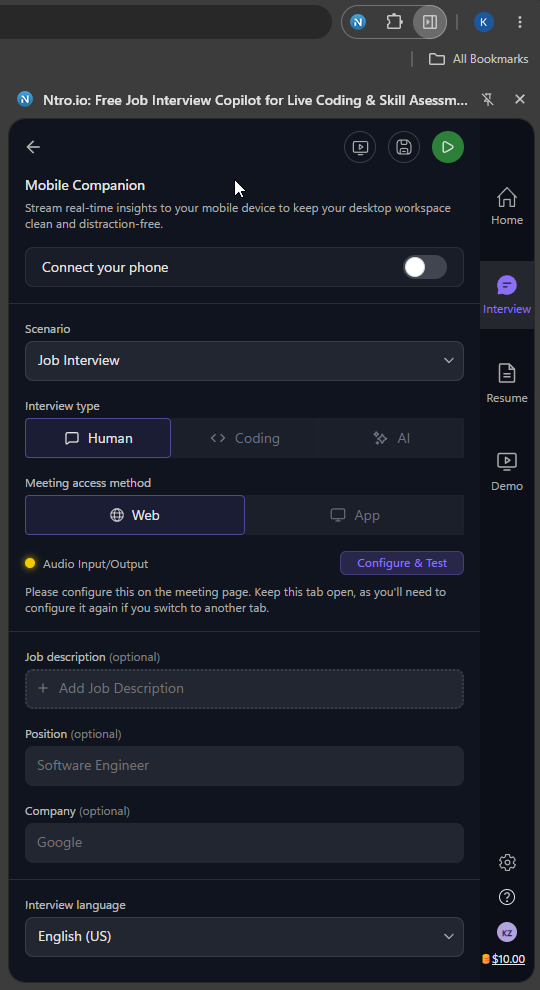
Task: Open the Chrome profile K avatar
Action: click(x=484, y=22)
